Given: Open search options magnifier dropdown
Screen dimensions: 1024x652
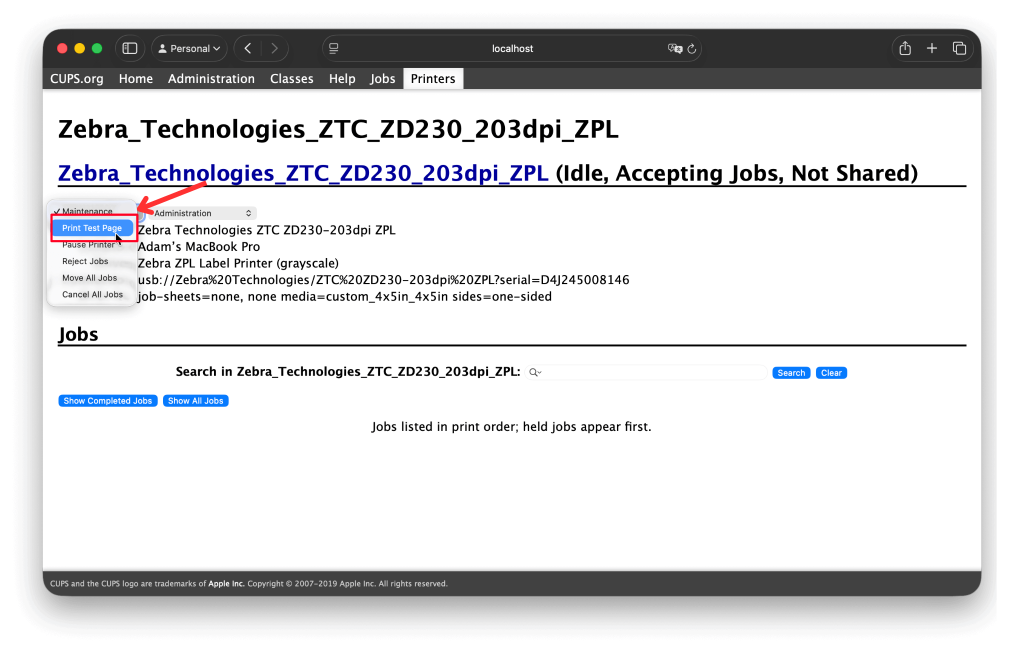Looking at the screenshot, I should (535, 373).
